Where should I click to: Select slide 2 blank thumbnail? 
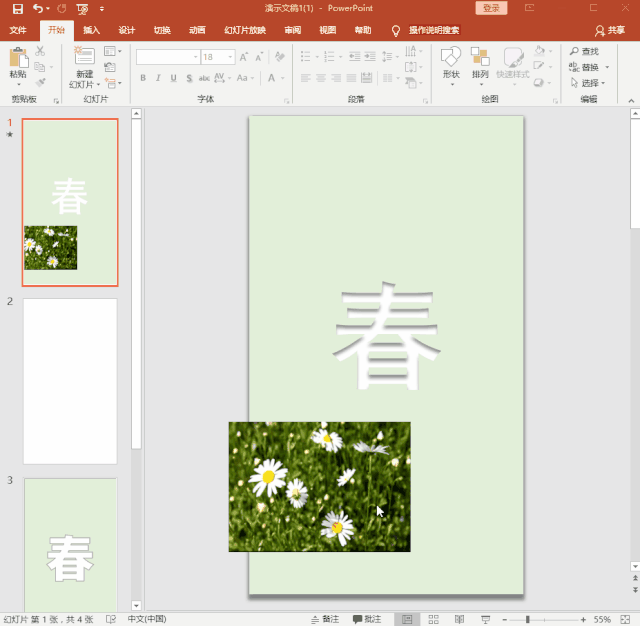point(70,381)
